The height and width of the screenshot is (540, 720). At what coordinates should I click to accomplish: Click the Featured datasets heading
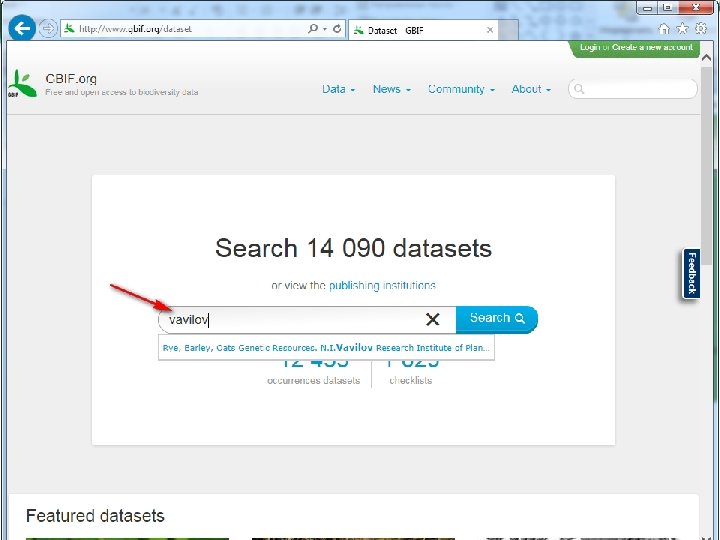point(95,516)
